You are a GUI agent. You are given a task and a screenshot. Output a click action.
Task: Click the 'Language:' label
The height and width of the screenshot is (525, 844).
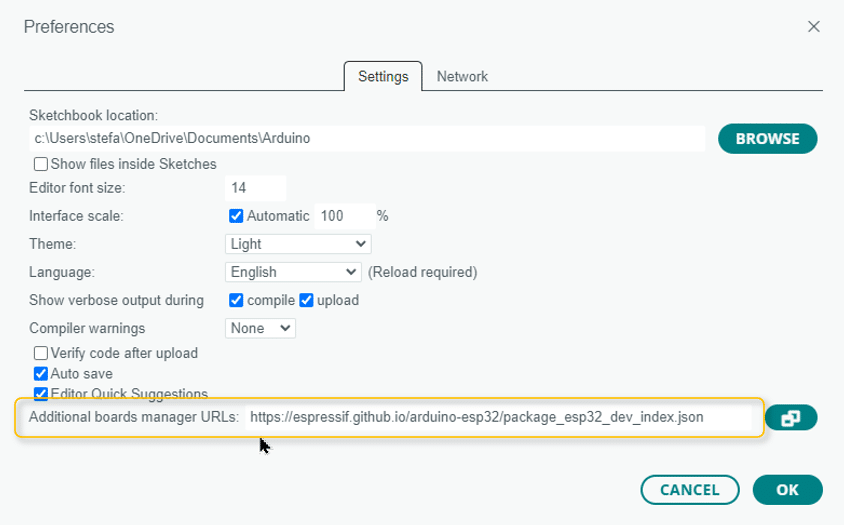point(62,272)
